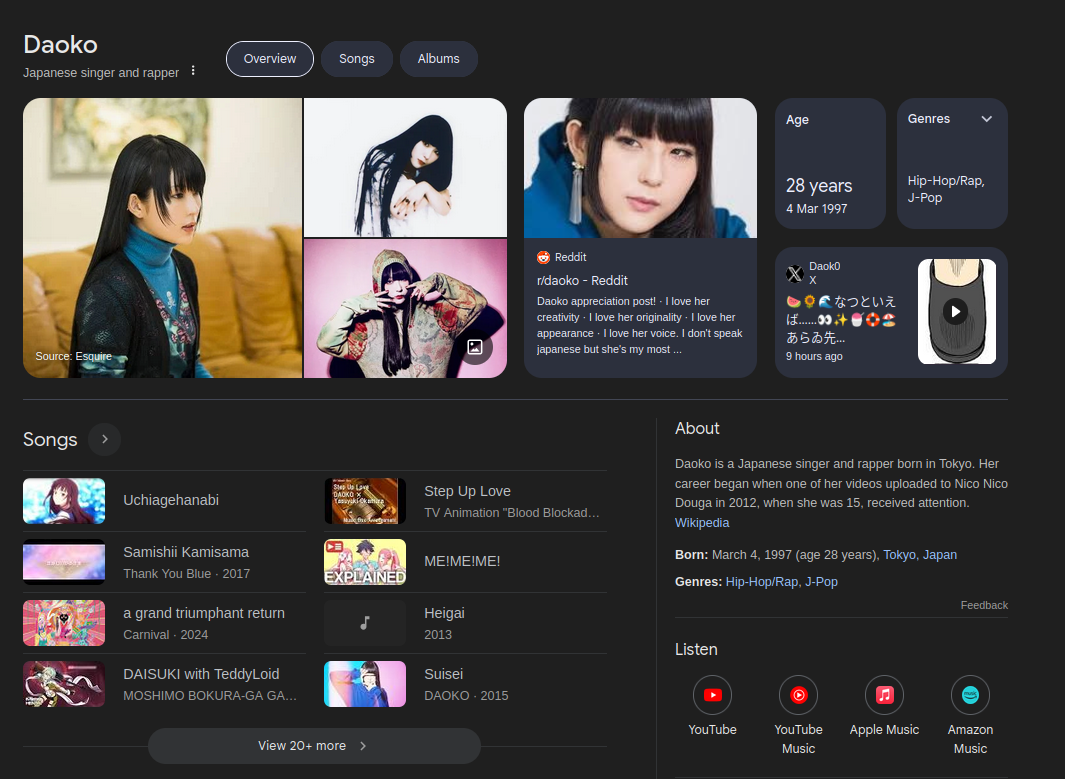This screenshot has width=1065, height=779.
Task: Open the Wikipedia link in About
Action: coord(702,523)
